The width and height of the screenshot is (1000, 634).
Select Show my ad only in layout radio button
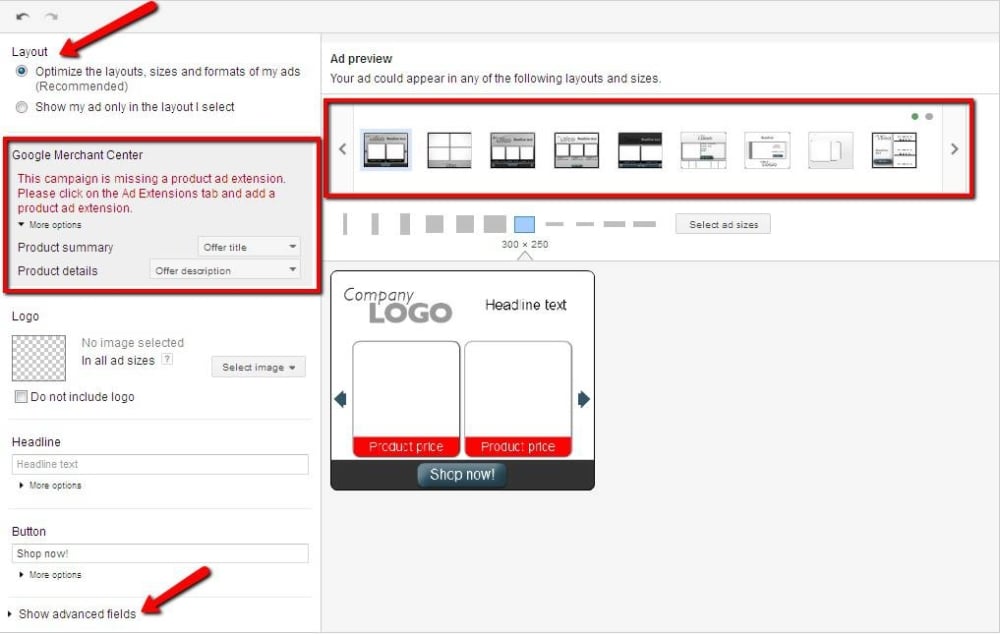click(20, 109)
